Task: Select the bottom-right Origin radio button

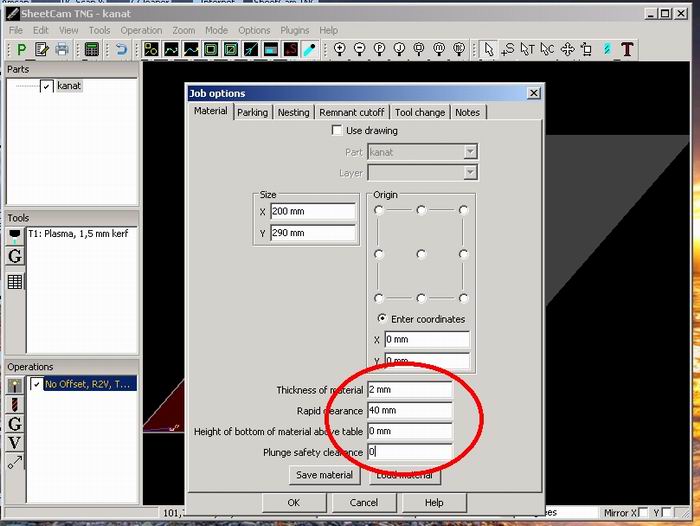Action: (x=463, y=298)
